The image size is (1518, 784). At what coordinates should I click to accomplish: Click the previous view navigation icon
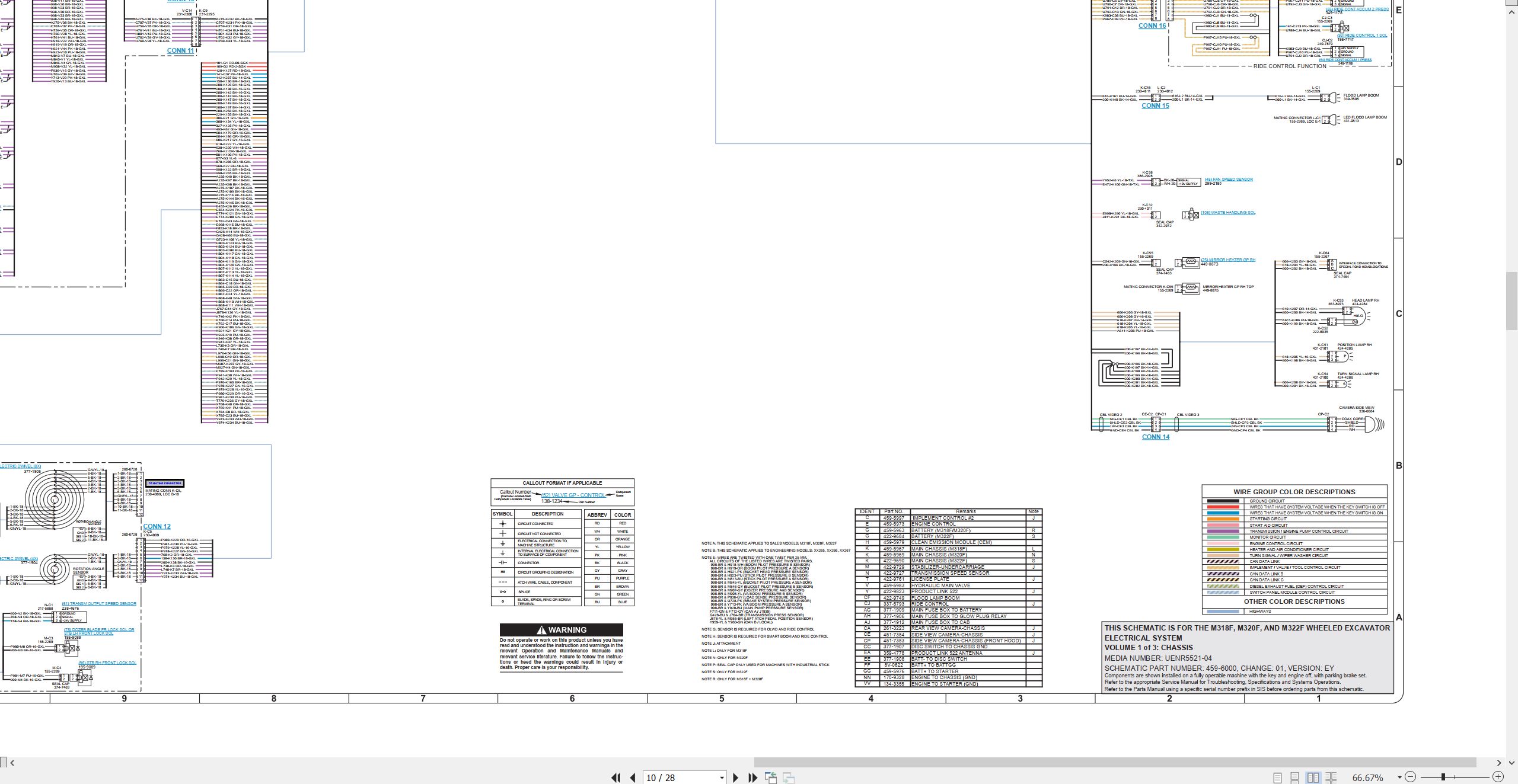pyautogui.click(x=771, y=777)
